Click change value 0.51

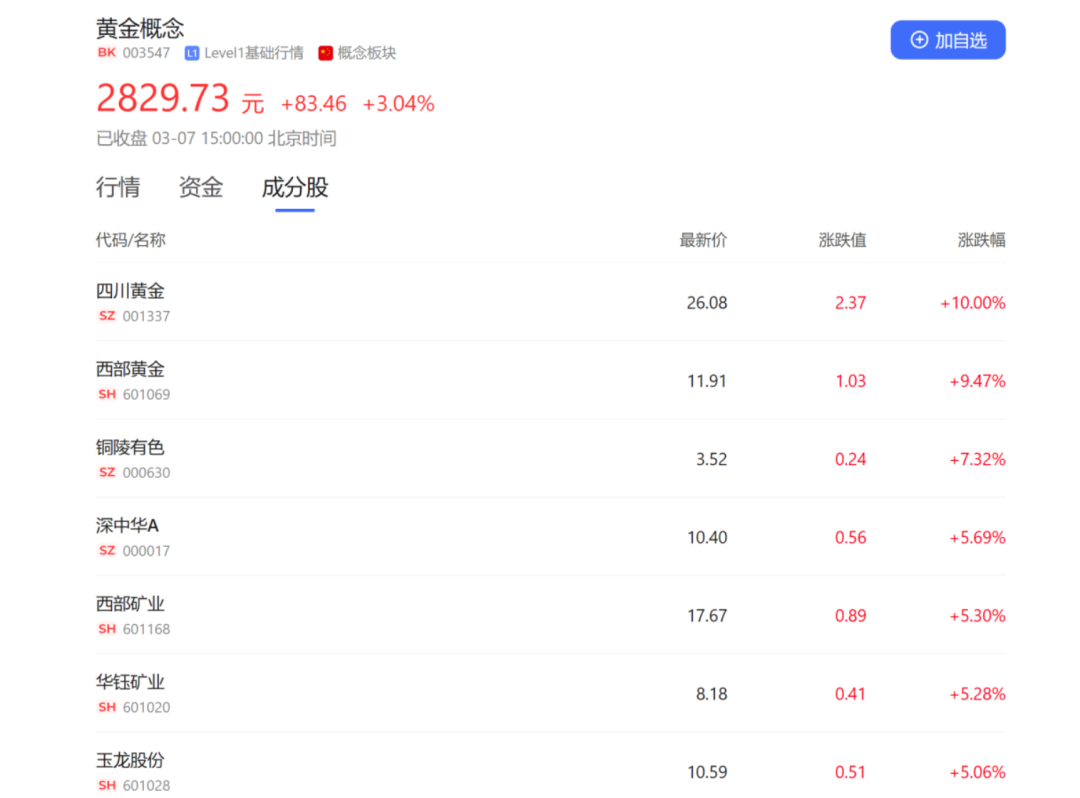[850, 773]
